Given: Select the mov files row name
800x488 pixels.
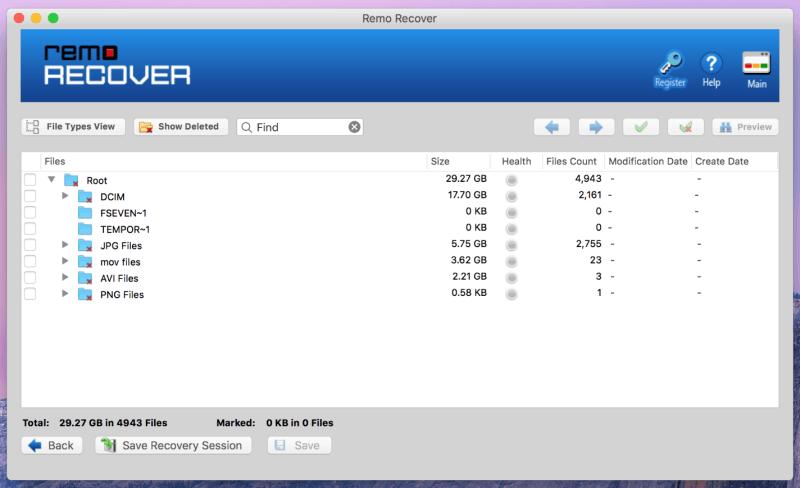Looking at the screenshot, I should 120,262.
